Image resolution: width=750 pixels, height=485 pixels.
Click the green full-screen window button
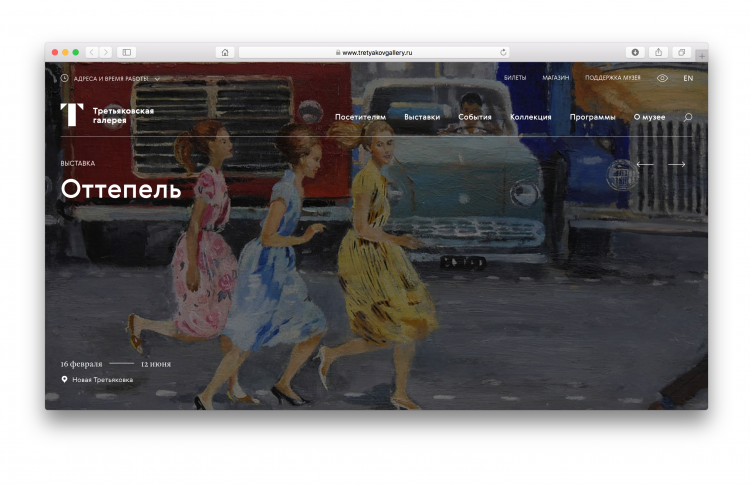pos(76,52)
